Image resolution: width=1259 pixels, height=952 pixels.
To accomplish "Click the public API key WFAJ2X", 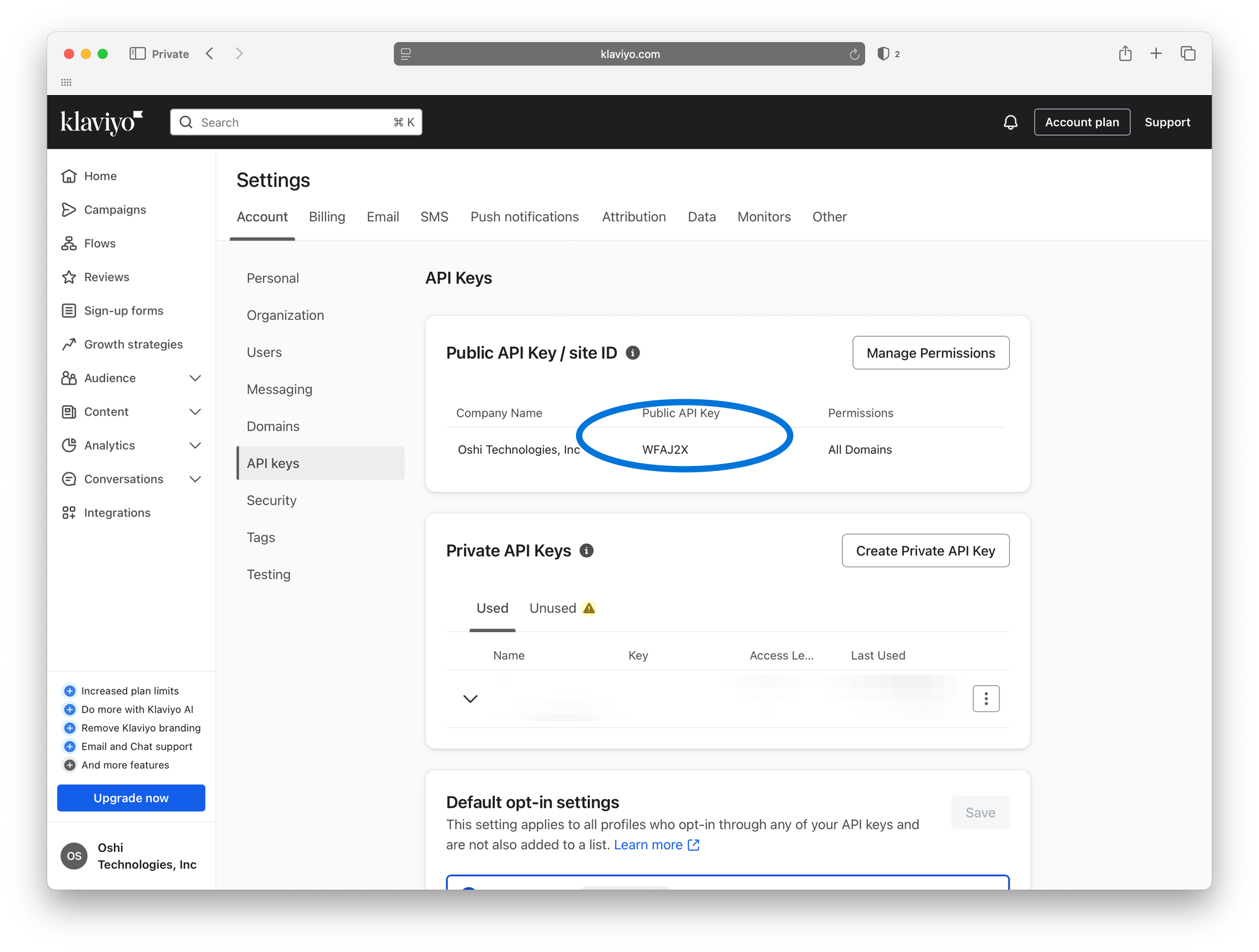I will (x=665, y=450).
